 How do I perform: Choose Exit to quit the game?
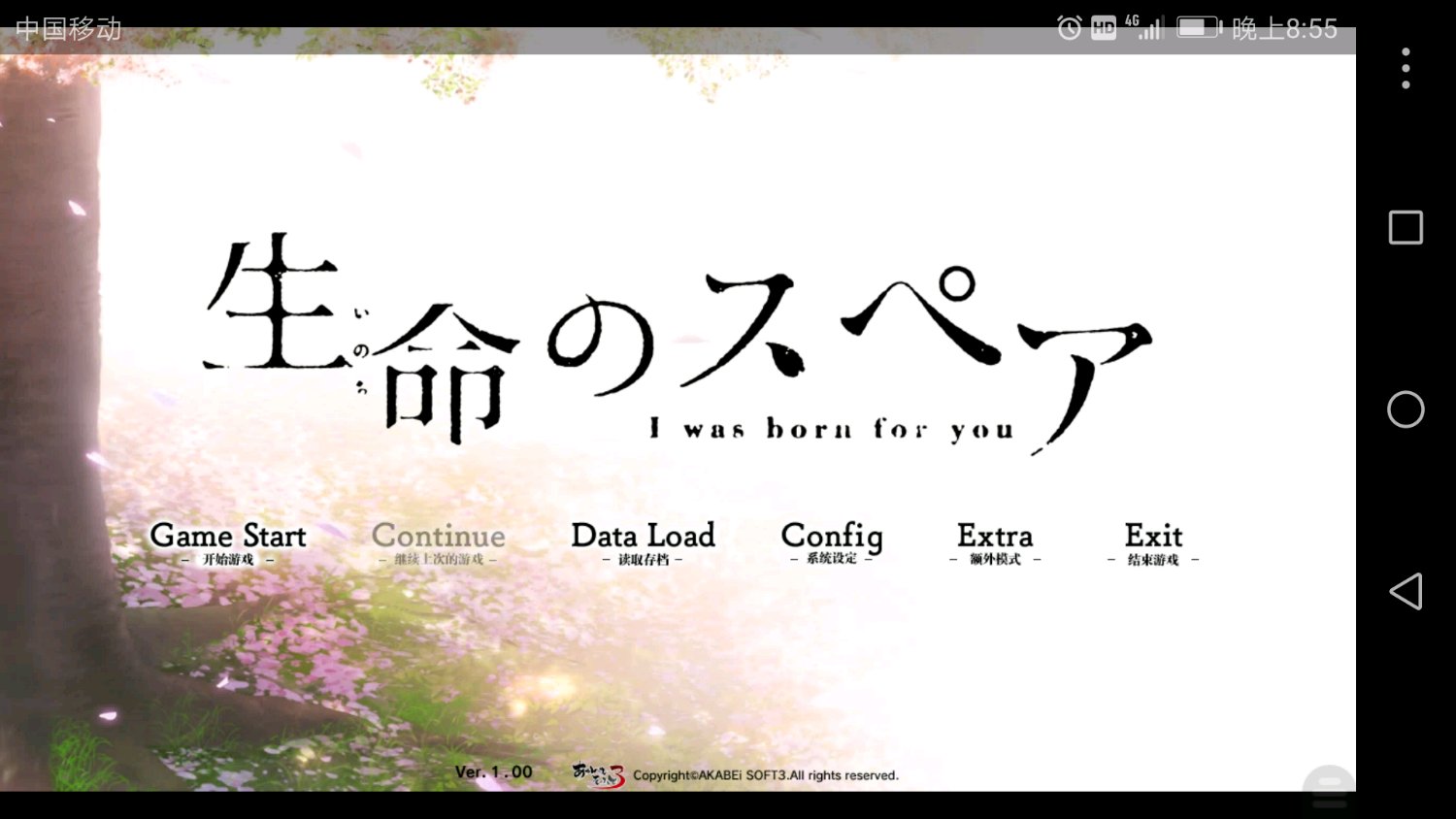point(1153,543)
